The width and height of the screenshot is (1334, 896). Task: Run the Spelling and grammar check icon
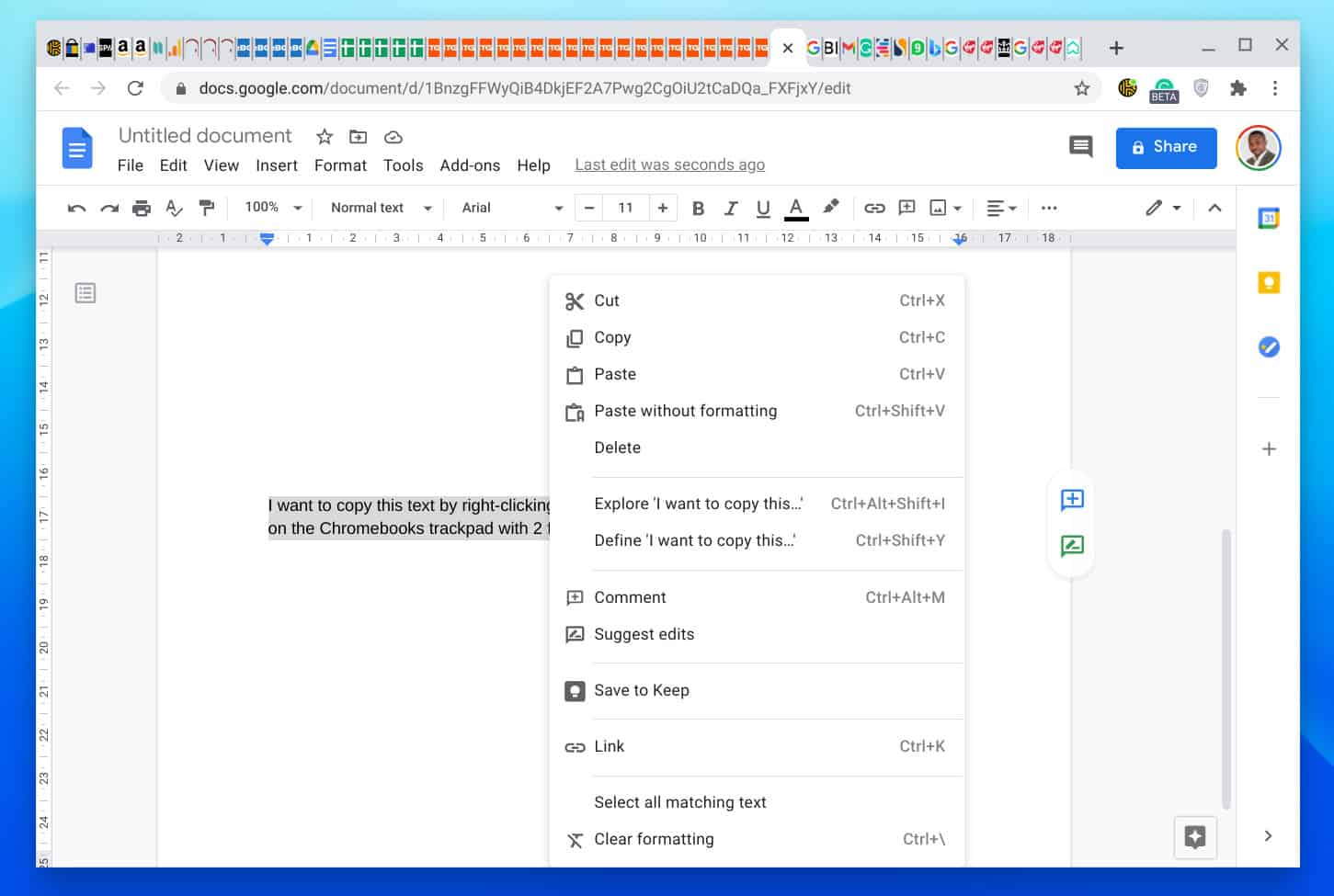tap(174, 208)
